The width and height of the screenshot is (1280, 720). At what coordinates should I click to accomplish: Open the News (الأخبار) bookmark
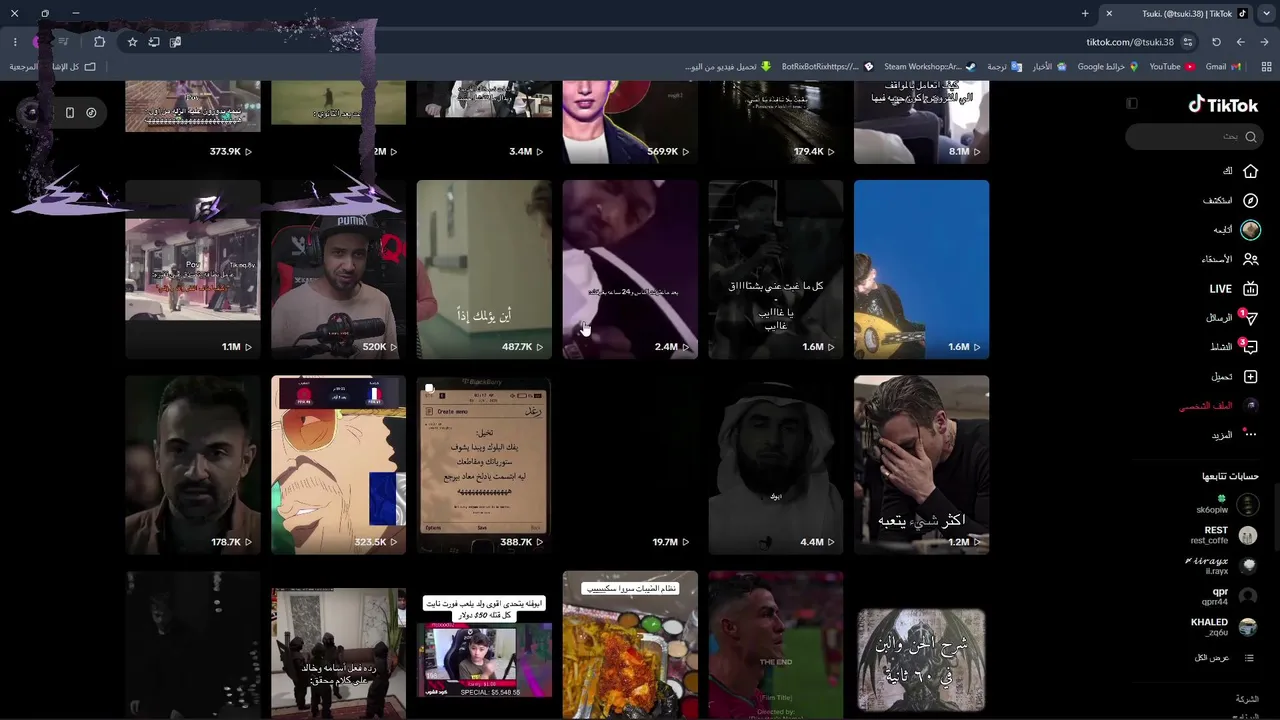pyautogui.click(x=1048, y=67)
